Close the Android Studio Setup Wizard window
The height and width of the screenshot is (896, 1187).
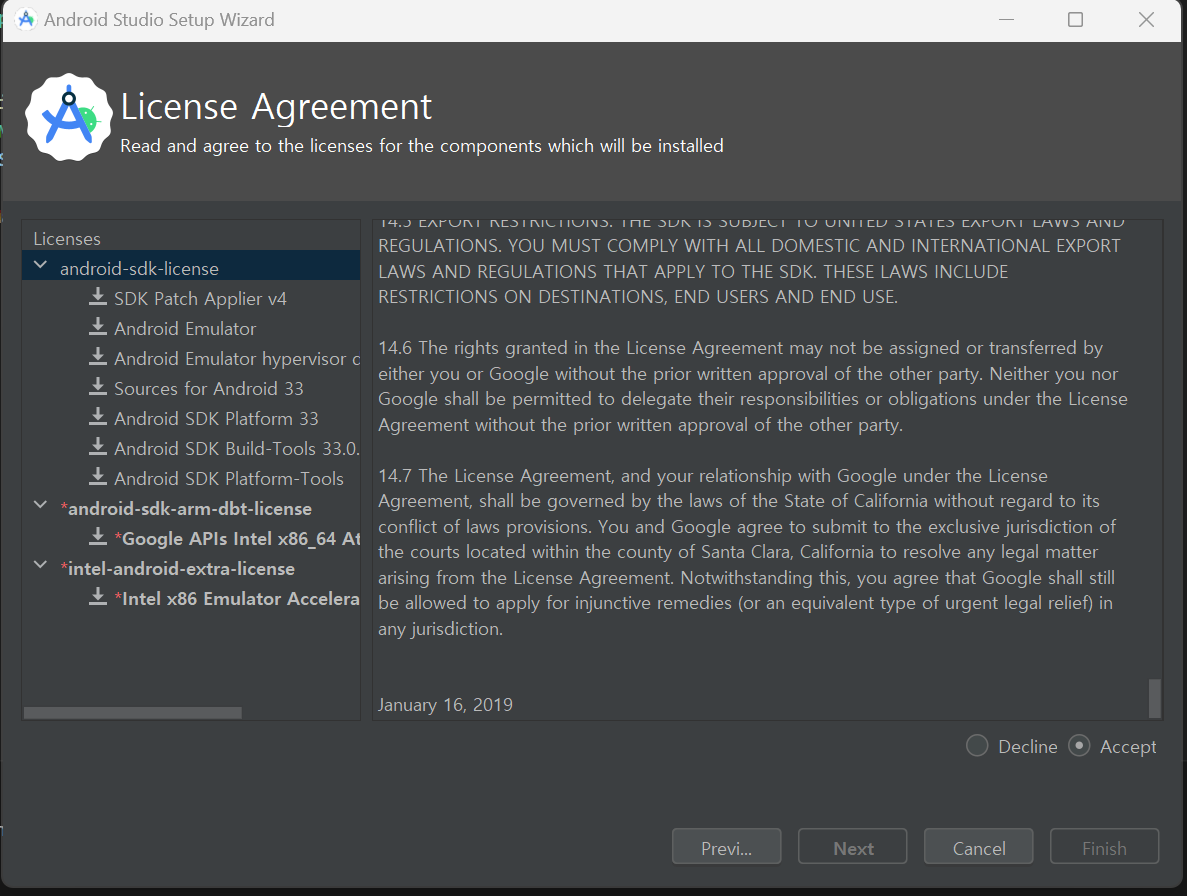click(1146, 20)
